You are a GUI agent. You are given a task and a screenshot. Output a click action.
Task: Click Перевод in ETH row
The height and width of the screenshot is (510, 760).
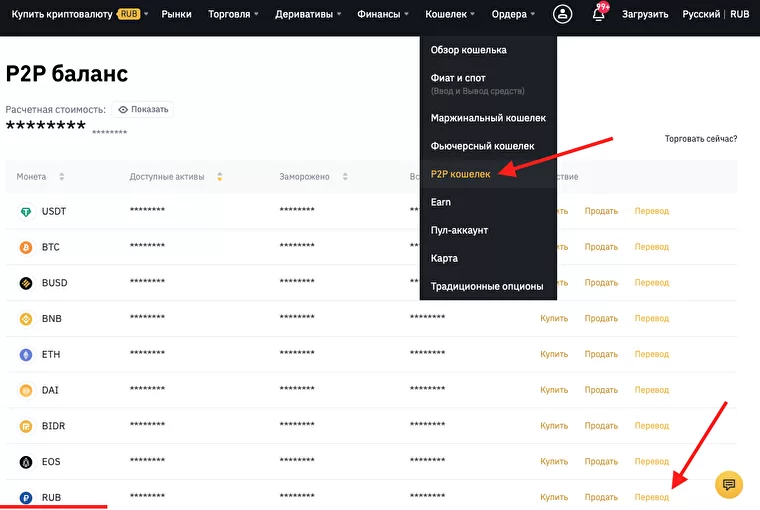[652, 354]
